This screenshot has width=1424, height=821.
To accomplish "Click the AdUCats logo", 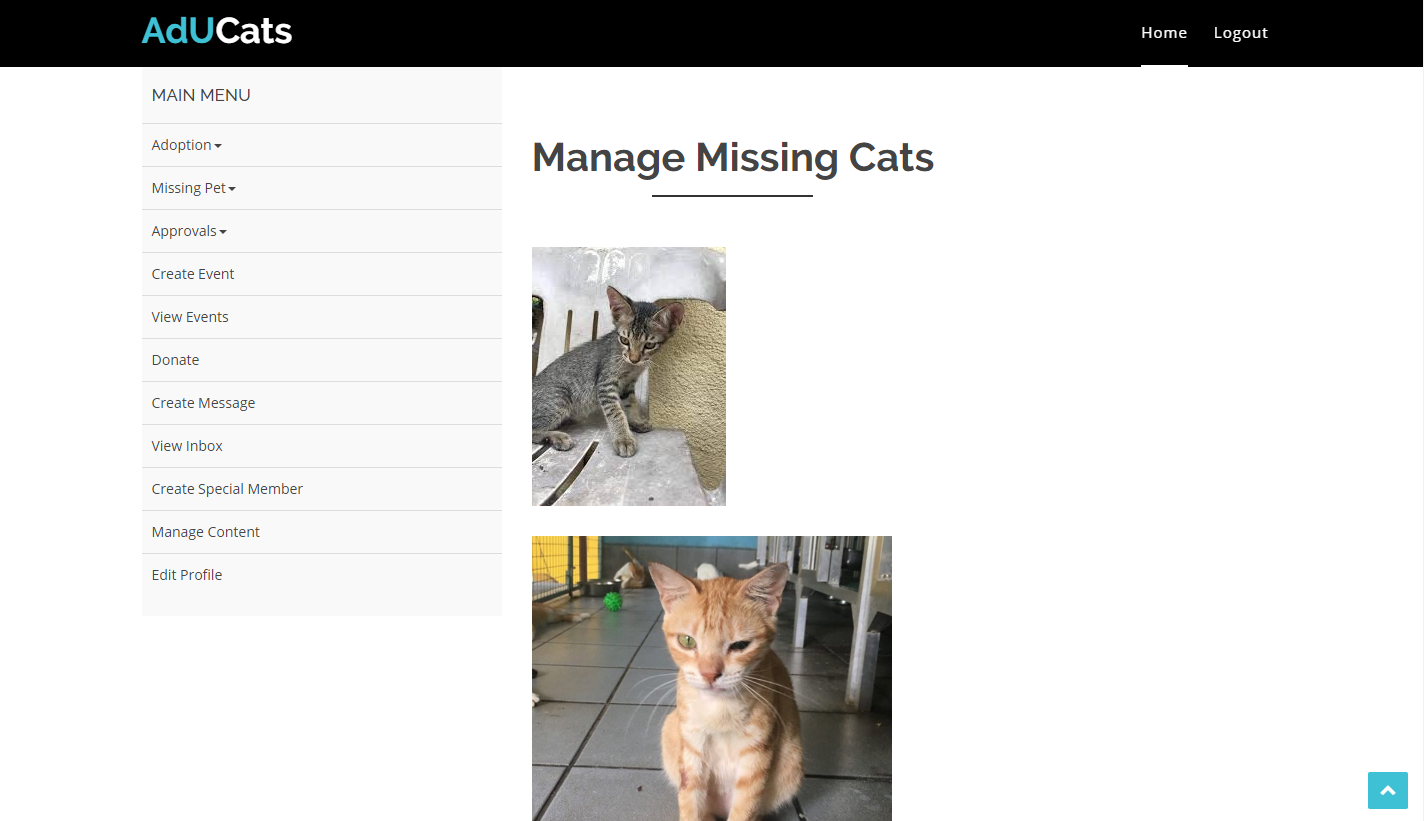I will pos(217,32).
